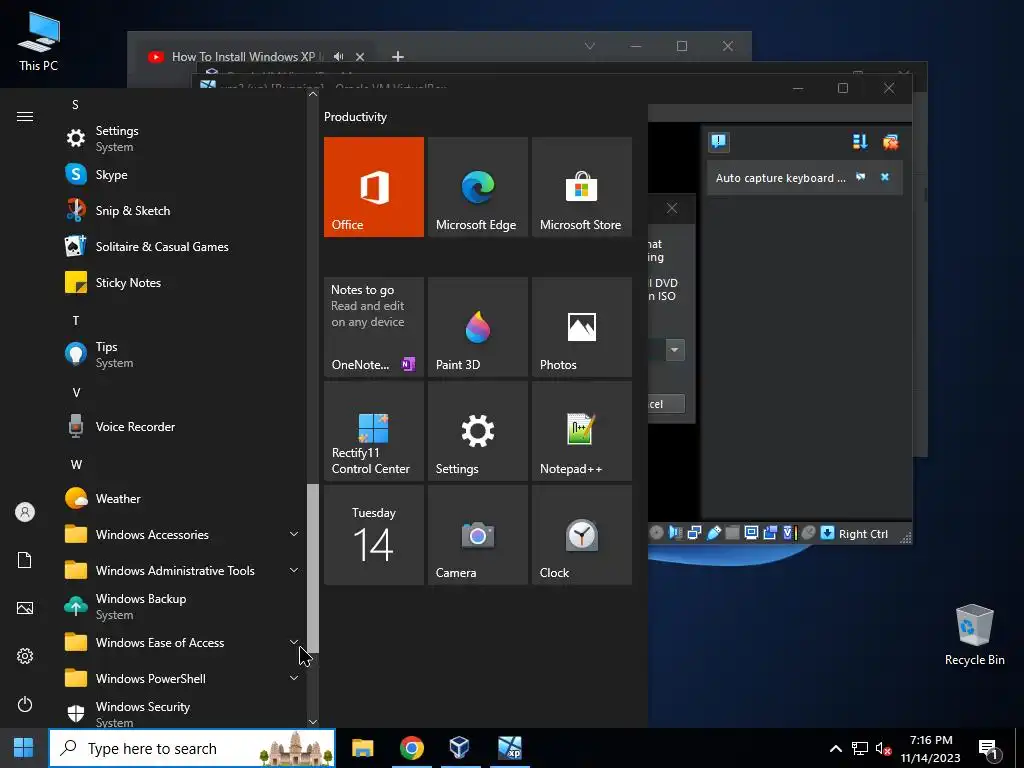Click the clear notifications icon in VirtualBox
This screenshot has width=1024, height=768.
click(x=891, y=141)
